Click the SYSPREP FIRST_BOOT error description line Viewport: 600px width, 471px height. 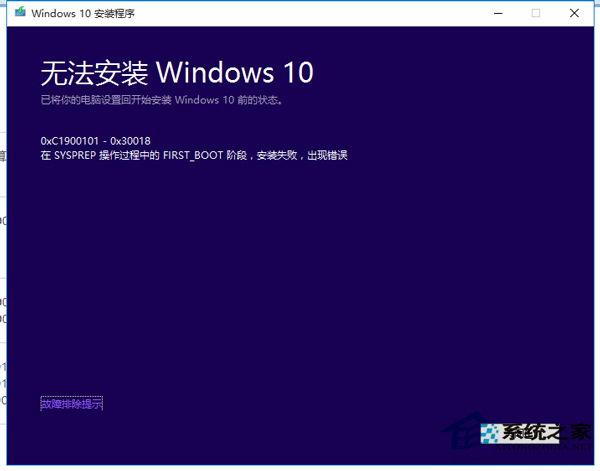click(194, 155)
